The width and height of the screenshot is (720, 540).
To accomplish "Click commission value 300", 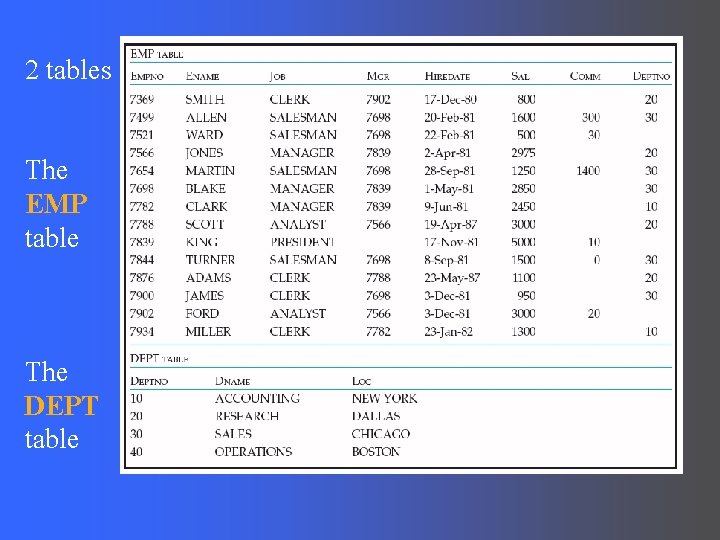I will point(591,118).
